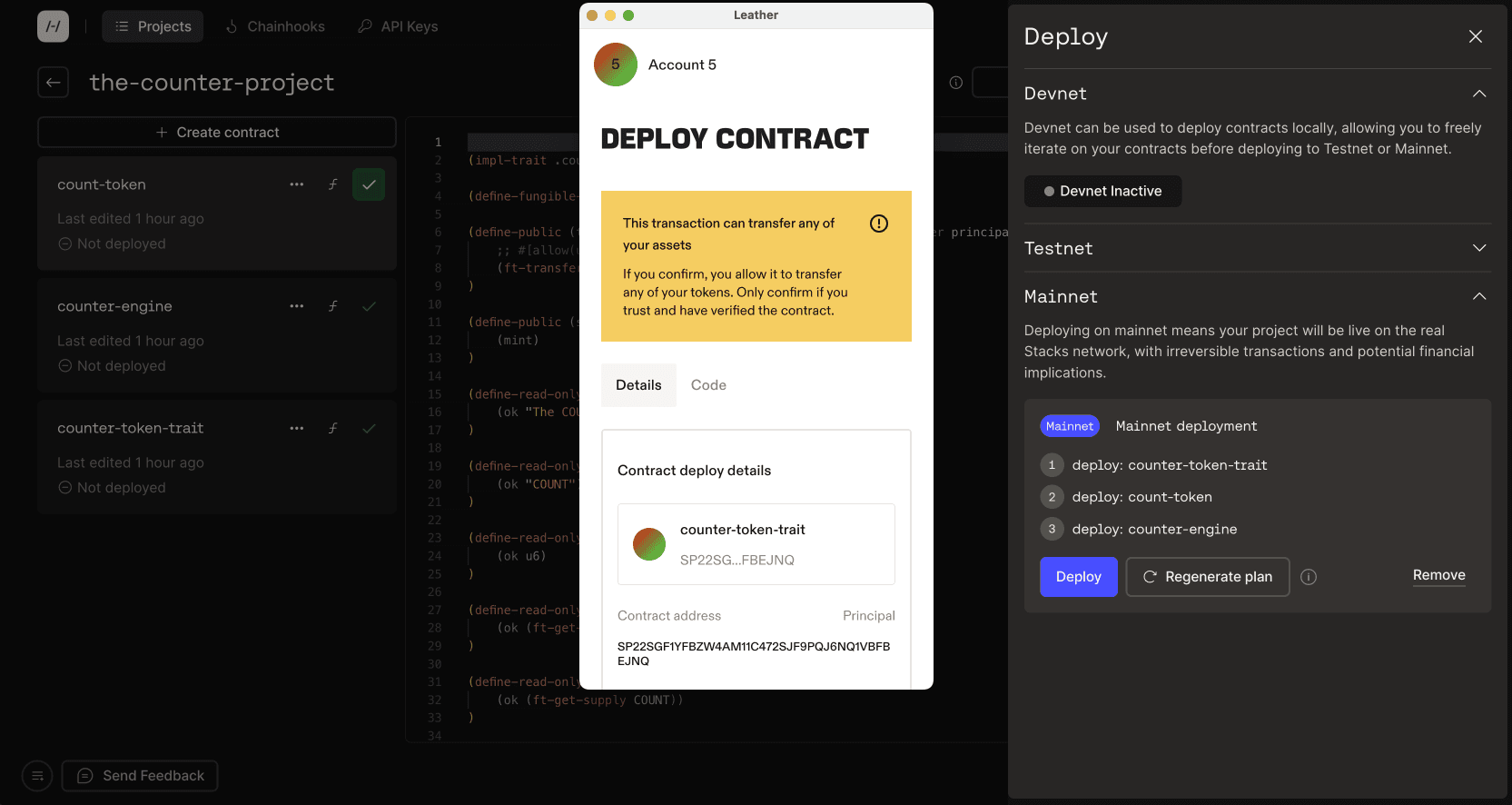Click counter-engine checkmark icon
The height and width of the screenshot is (805, 1512).
point(369,306)
